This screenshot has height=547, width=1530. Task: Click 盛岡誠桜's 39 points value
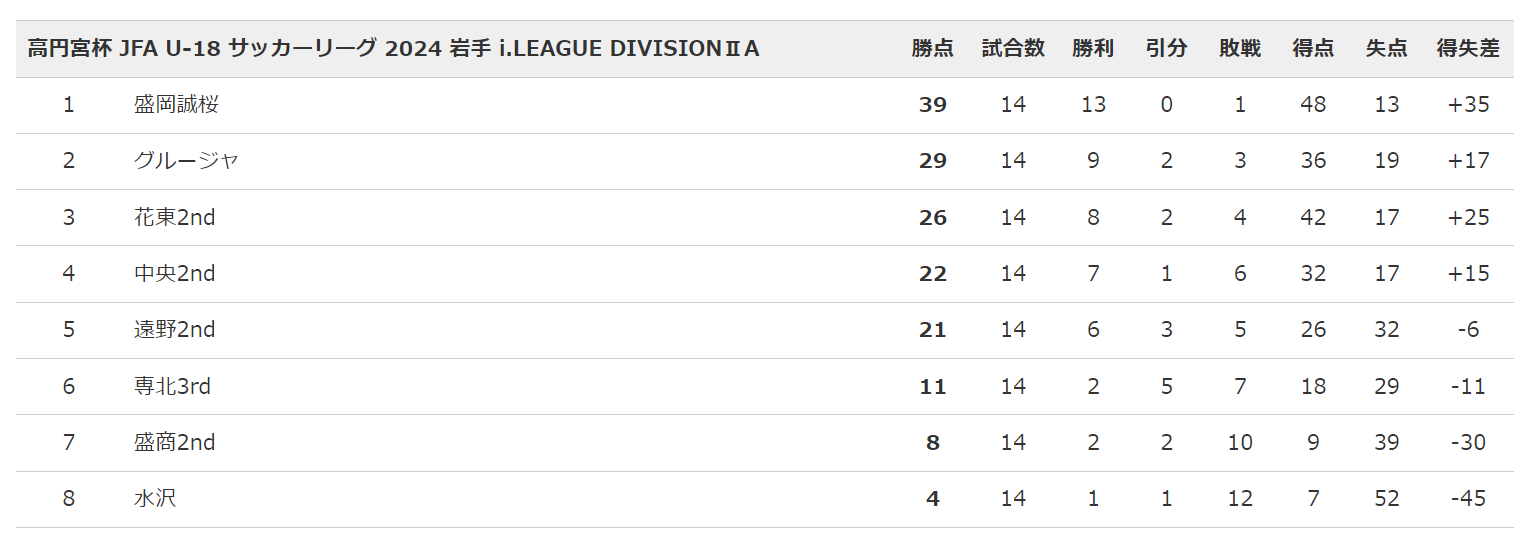(932, 104)
